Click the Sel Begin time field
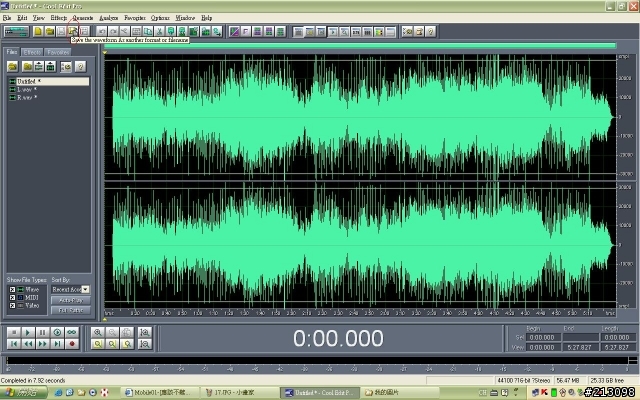640x400 pixels. tap(542, 338)
